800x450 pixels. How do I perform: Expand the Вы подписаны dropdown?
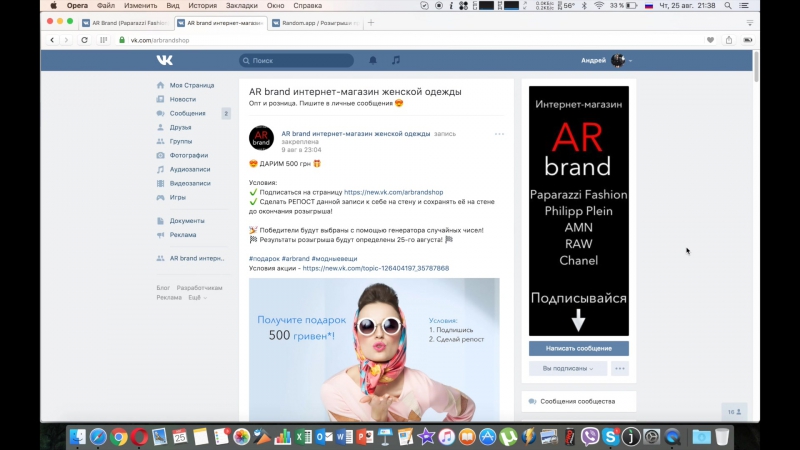click(568, 368)
